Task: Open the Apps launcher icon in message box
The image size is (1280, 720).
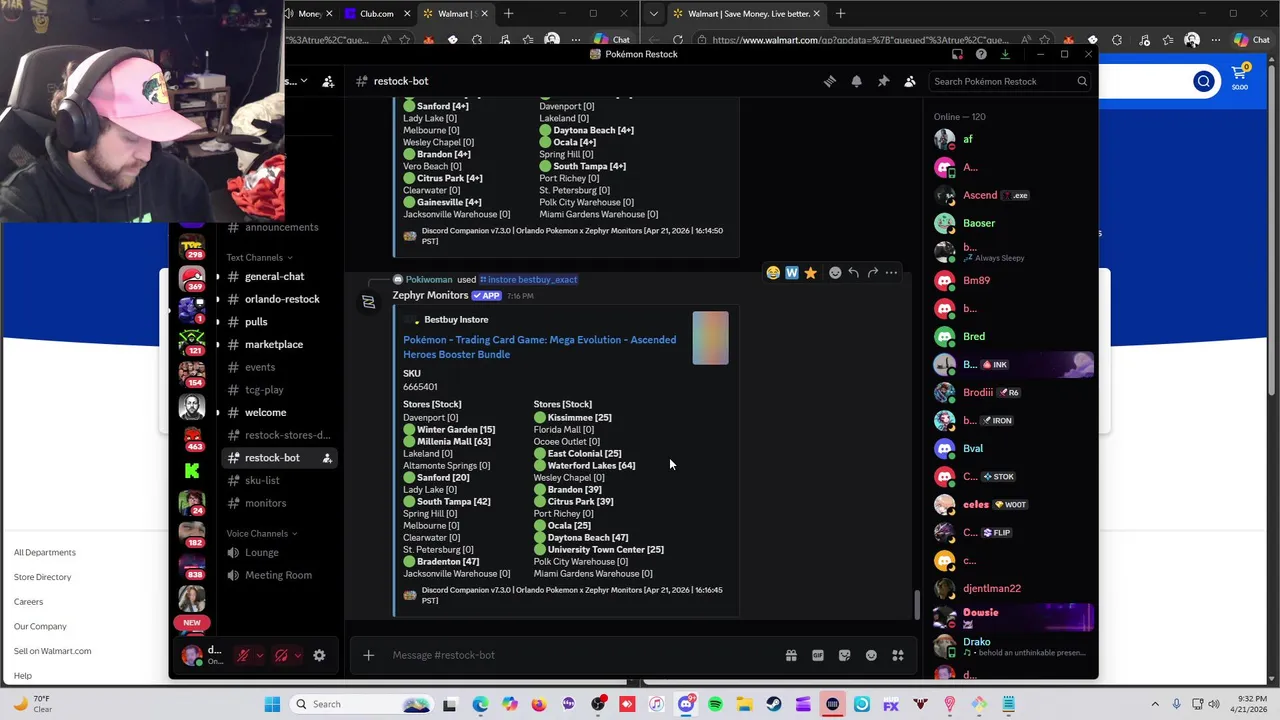Action: point(898,655)
